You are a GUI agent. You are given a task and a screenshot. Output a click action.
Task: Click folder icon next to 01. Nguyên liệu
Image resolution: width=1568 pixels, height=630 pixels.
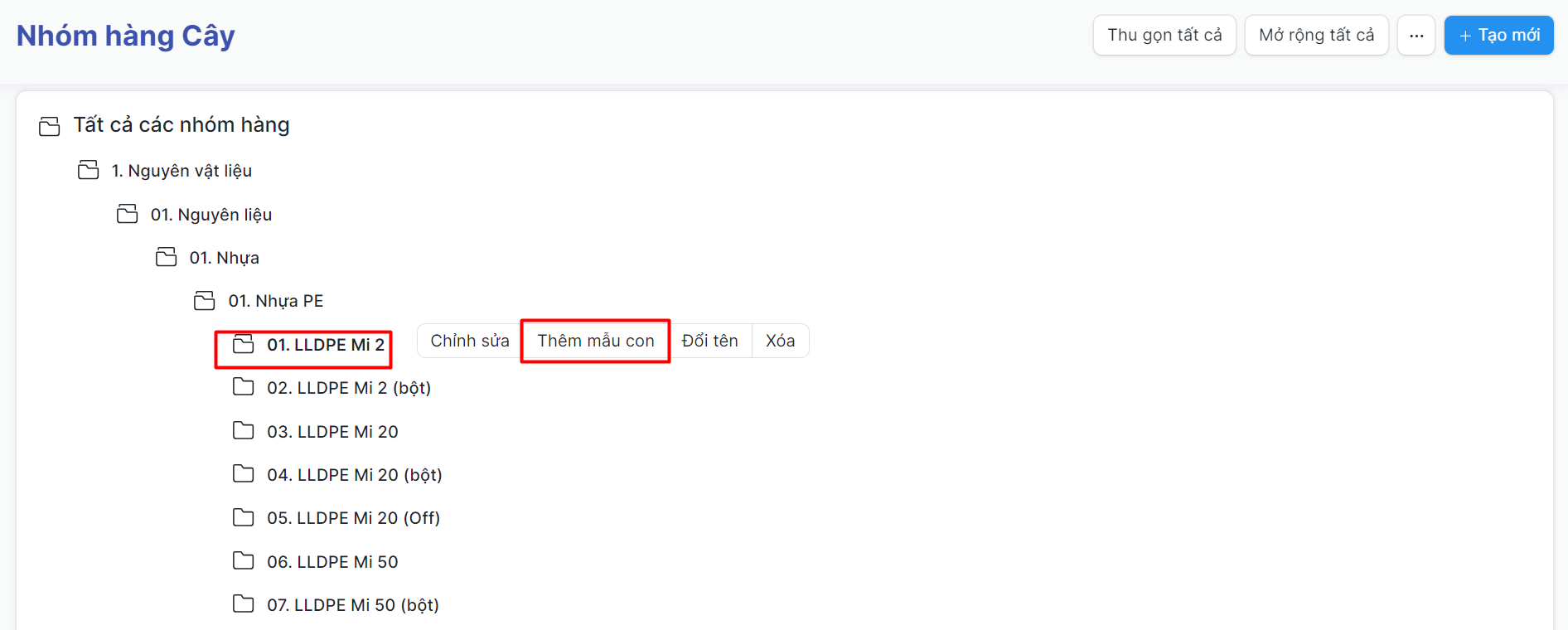127,214
